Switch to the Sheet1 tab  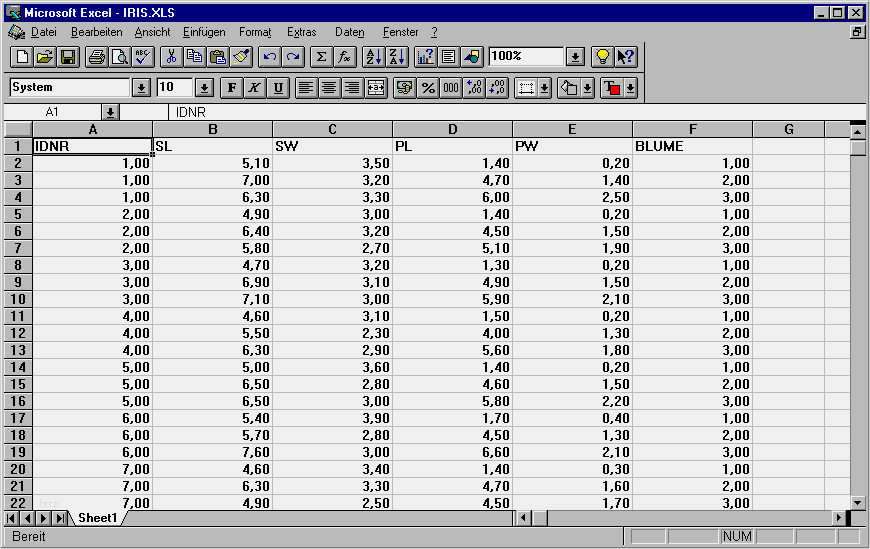click(x=97, y=518)
